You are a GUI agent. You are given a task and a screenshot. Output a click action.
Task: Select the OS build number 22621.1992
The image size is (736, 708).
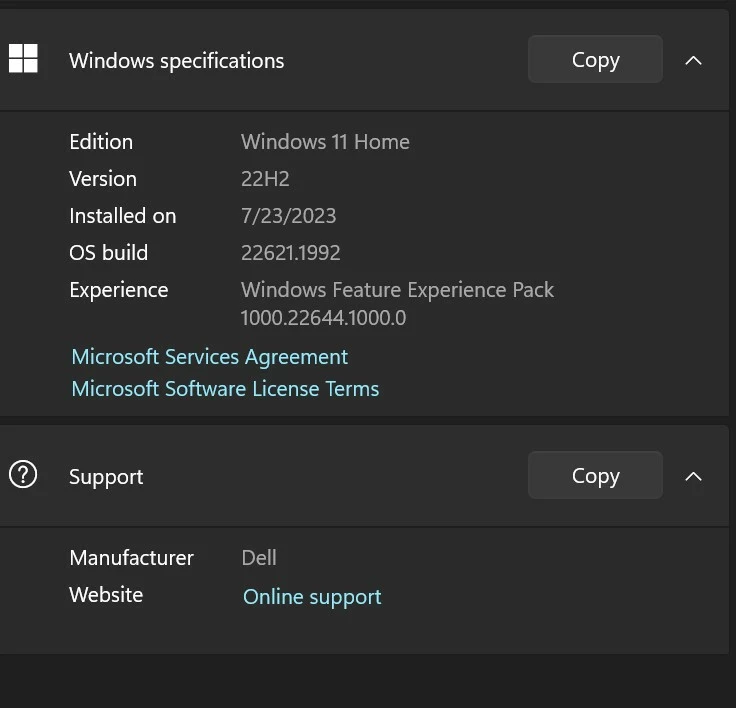291,253
